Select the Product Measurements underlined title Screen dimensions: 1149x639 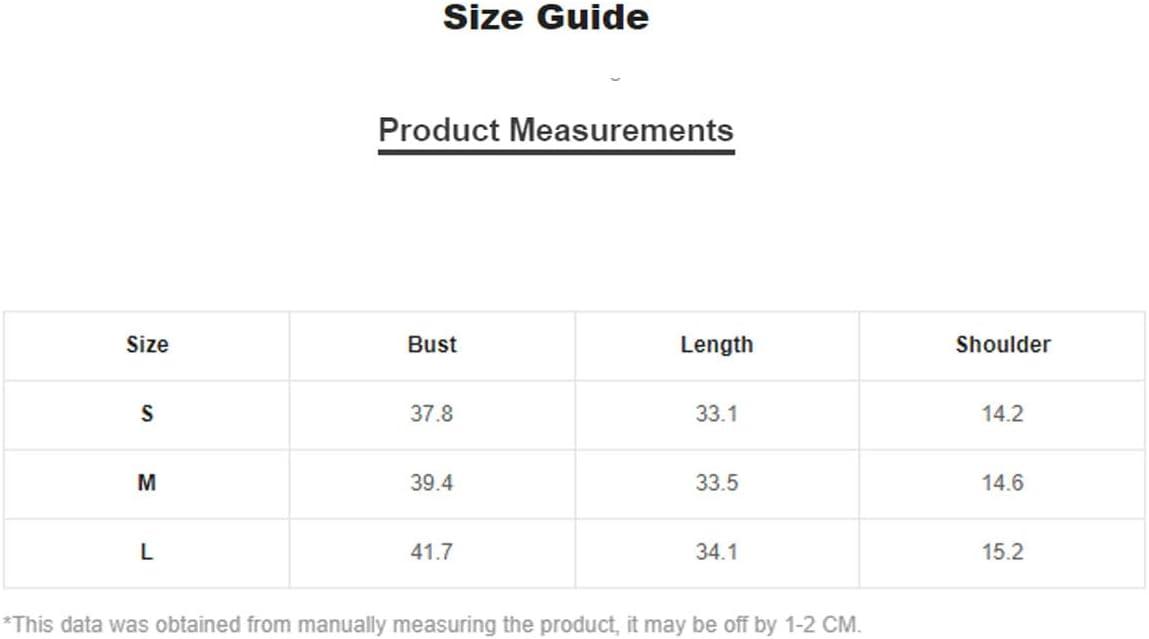coord(556,130)
